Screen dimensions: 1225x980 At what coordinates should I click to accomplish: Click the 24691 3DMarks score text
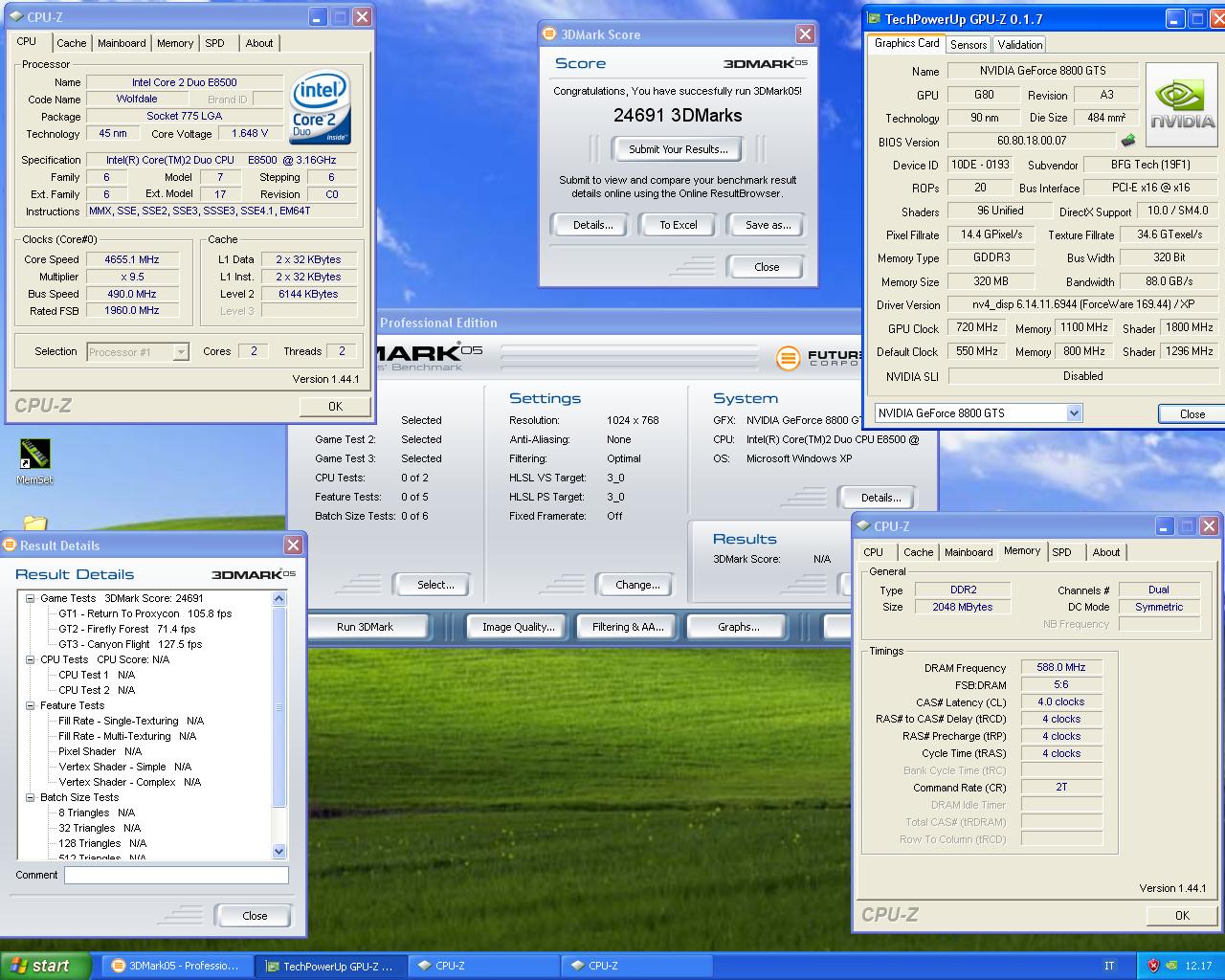pos(678,115)
